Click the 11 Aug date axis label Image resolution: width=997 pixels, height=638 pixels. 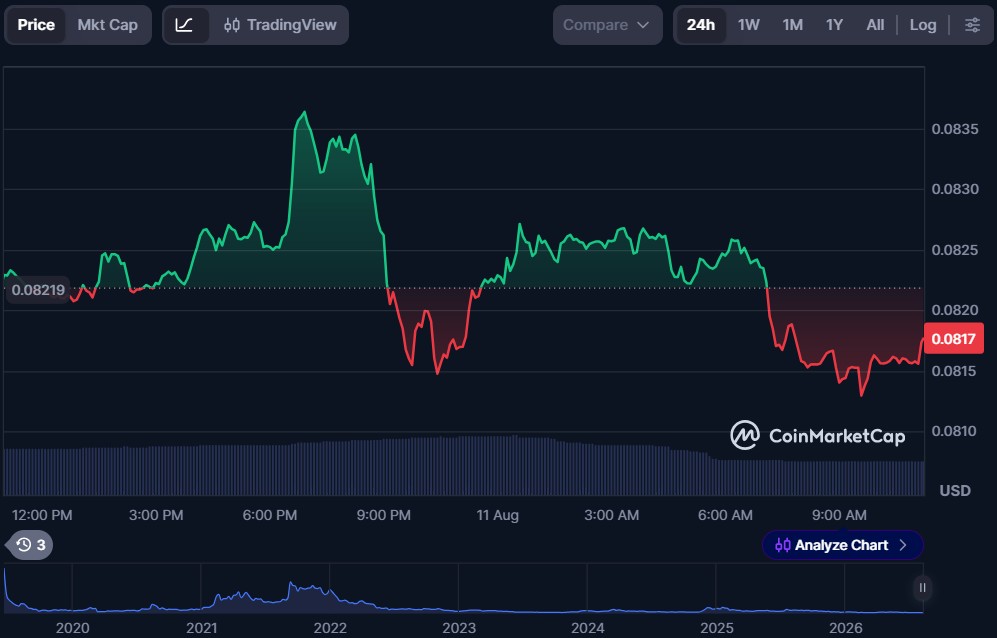[498, 515]
